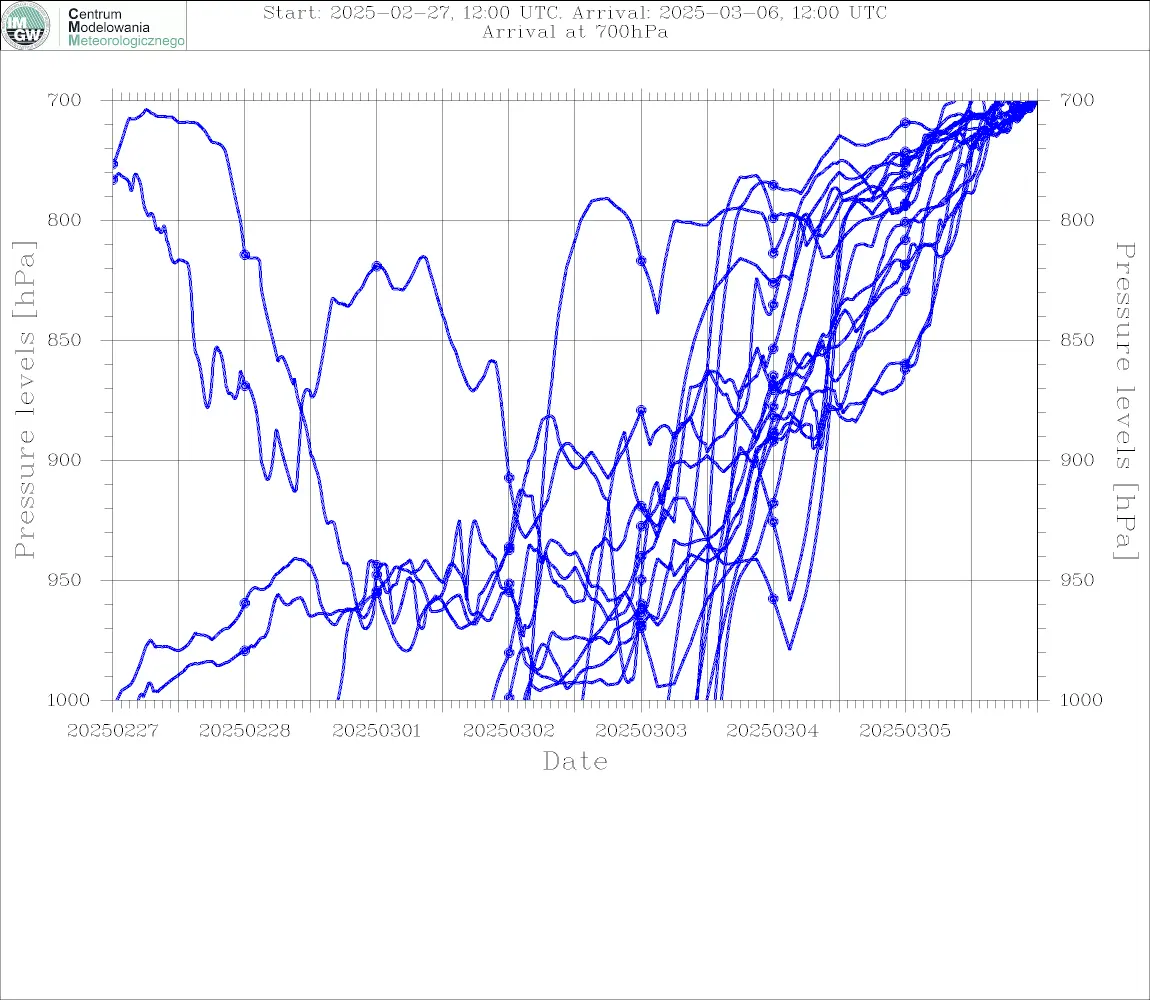Click the left axis 850 label

click(x=65, y=340)
